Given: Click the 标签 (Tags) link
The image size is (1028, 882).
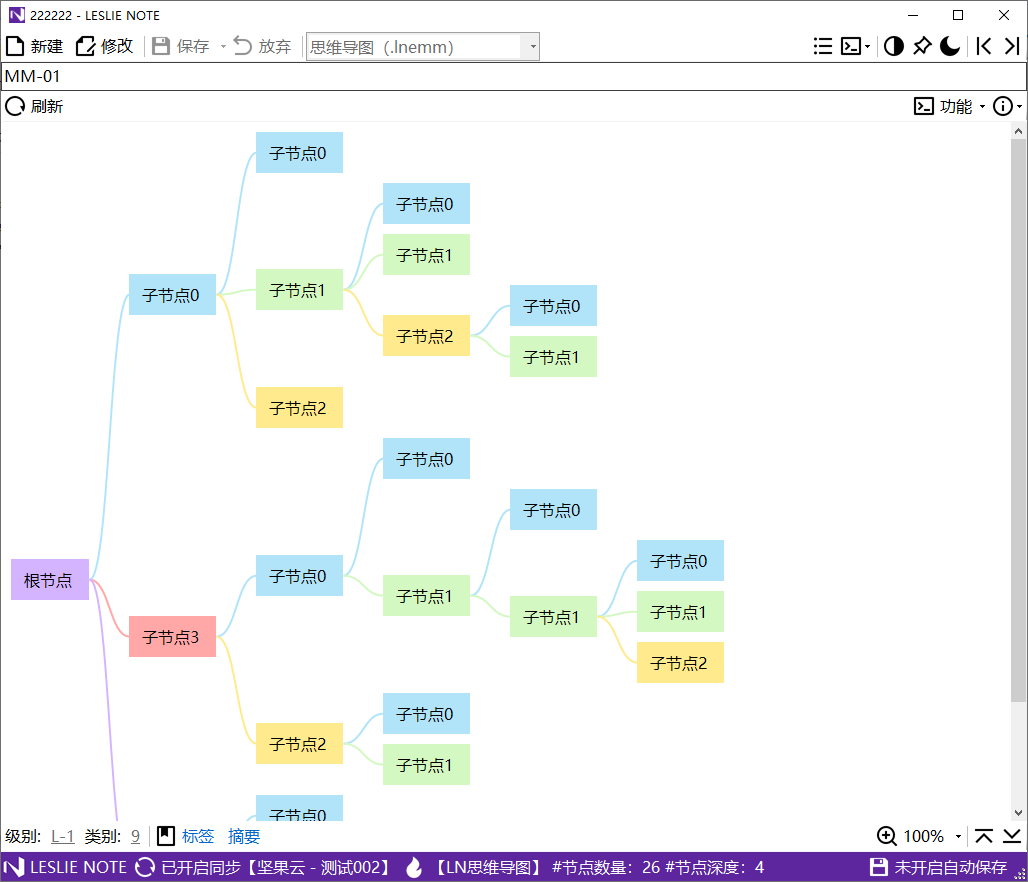Looking at the screenshot, I should click(198, 837).
